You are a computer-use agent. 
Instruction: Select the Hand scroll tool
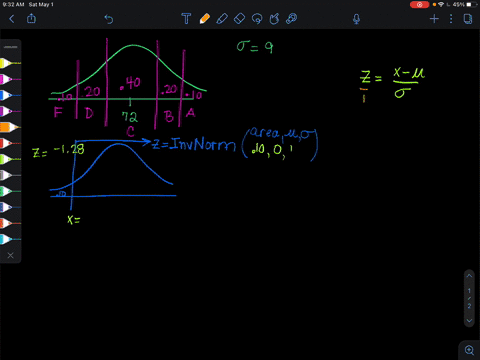point(274,19)
